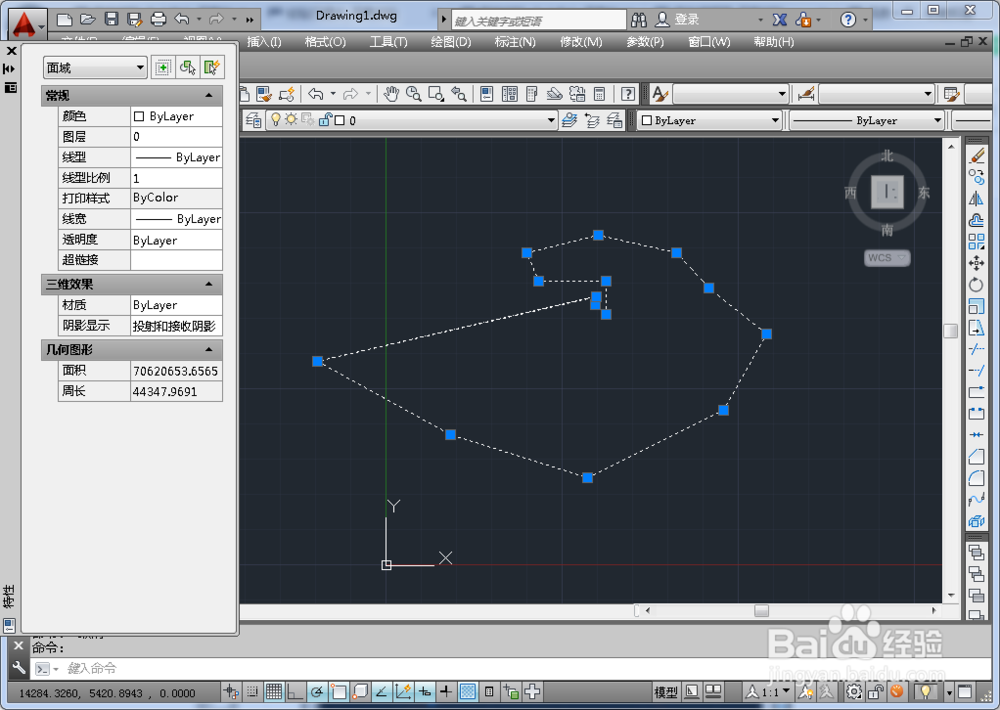Open the 修改(M) menu
The image size is (1000, 710).
[x=581, y=42]
